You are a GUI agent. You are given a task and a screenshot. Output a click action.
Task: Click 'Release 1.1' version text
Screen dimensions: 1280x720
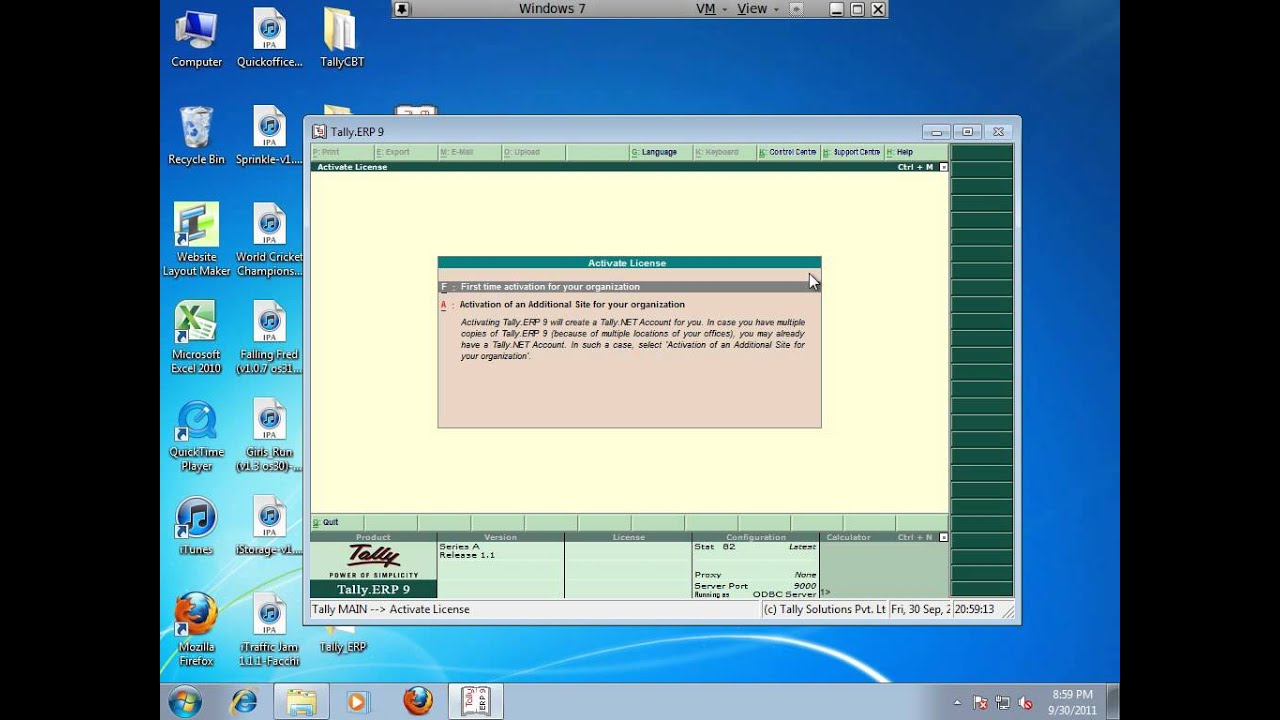(x=467, y=555)
